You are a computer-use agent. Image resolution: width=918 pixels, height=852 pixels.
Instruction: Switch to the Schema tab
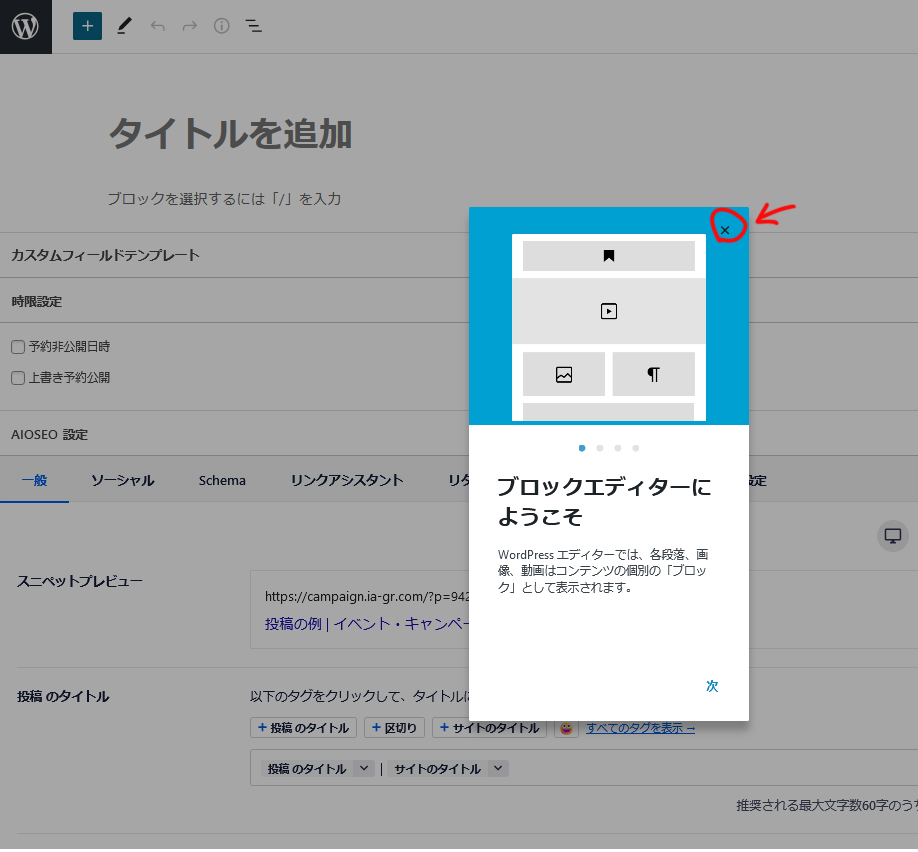tap(222, 480)
